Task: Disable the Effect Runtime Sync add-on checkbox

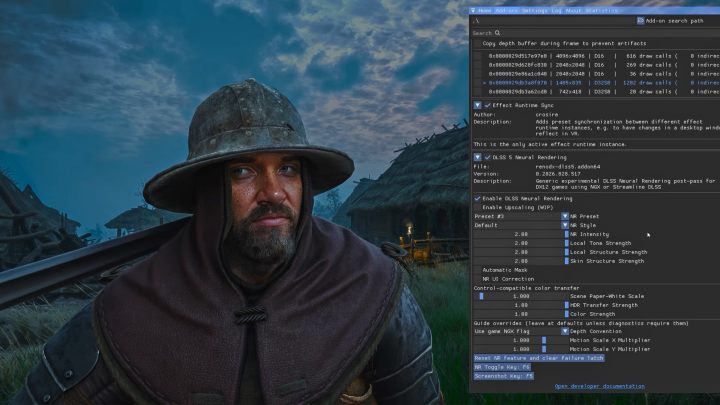Action: click(487, 105)
